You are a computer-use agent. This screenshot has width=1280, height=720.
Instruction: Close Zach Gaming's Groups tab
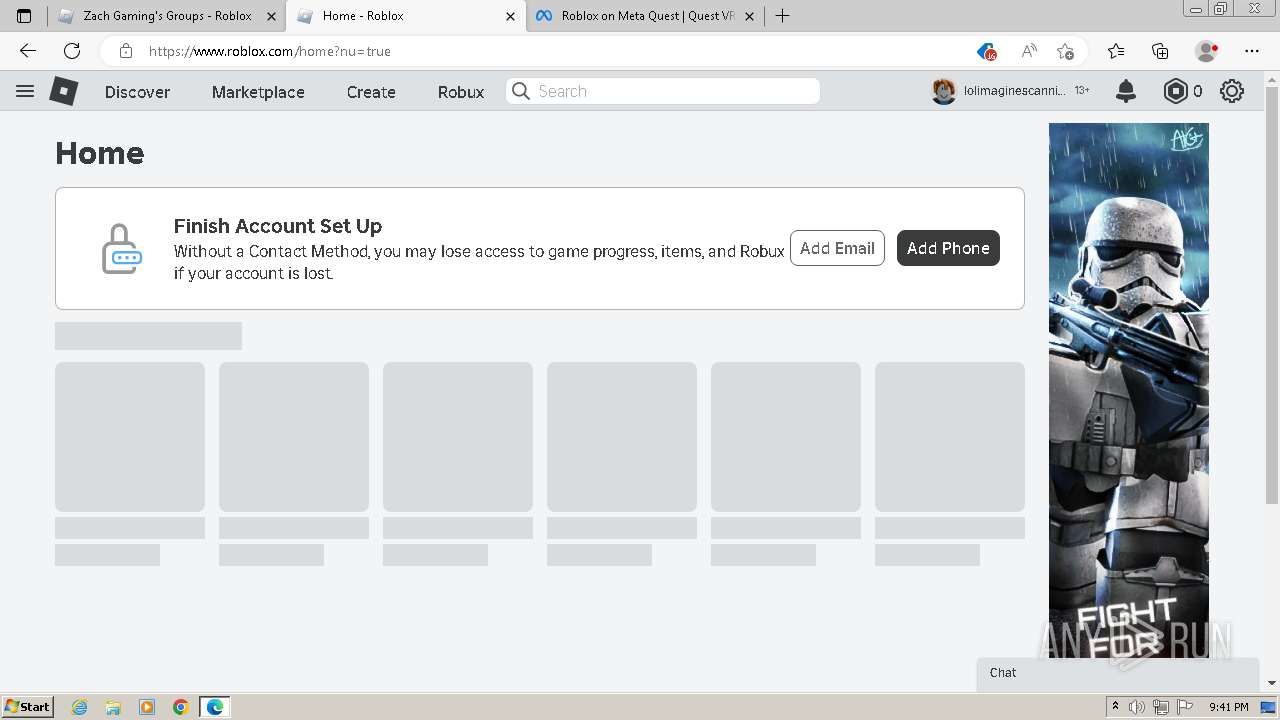[x=271, y=16]
